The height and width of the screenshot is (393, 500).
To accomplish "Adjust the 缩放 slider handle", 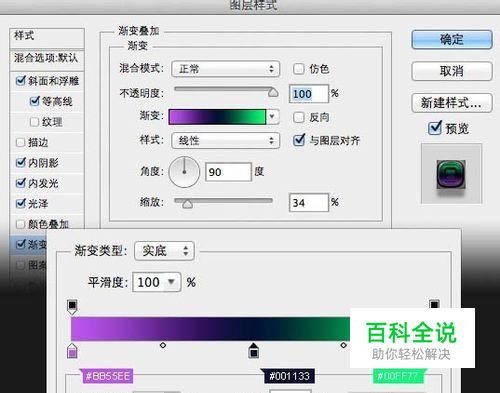I will (187, 203).
